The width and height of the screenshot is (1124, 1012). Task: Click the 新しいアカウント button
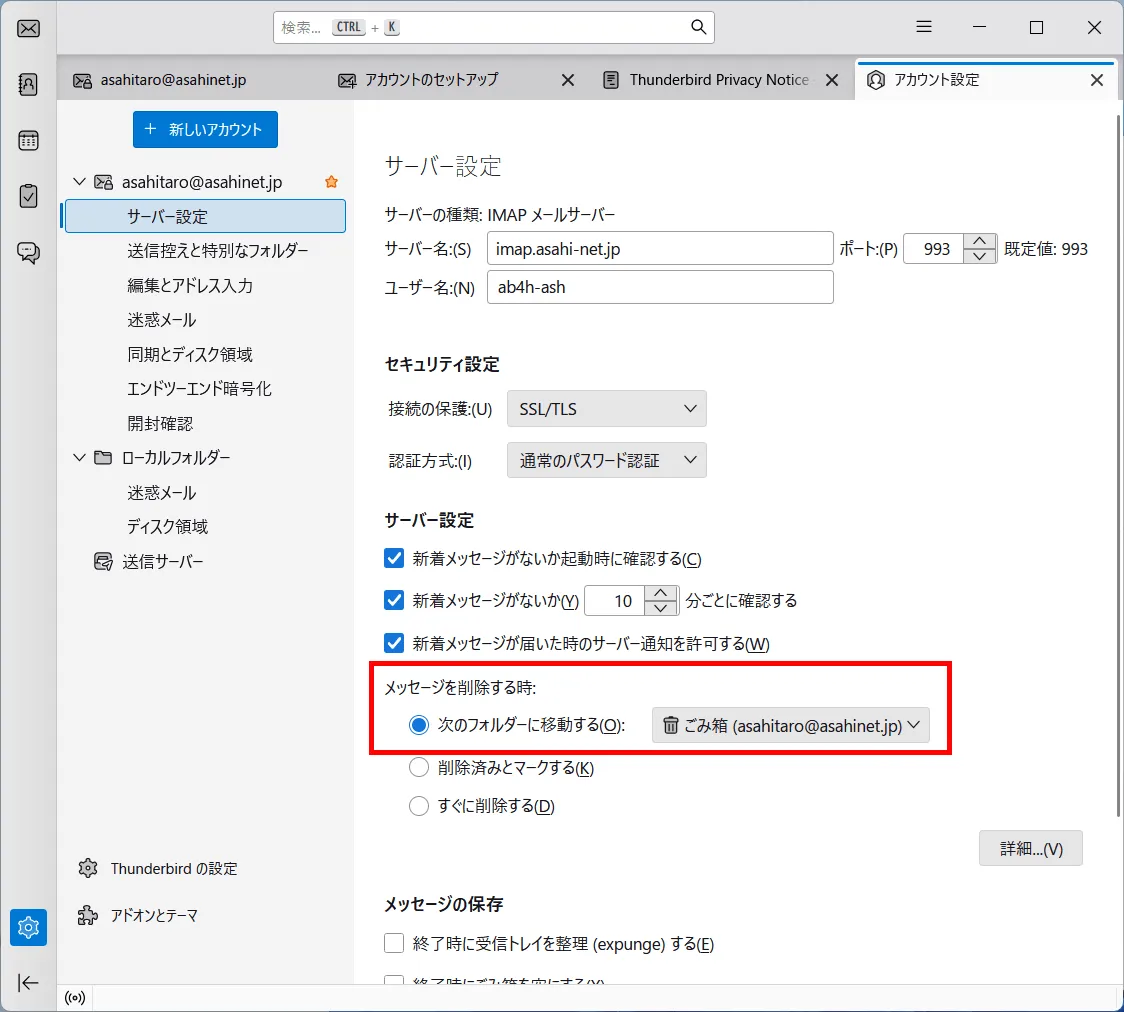coord(205,129)
